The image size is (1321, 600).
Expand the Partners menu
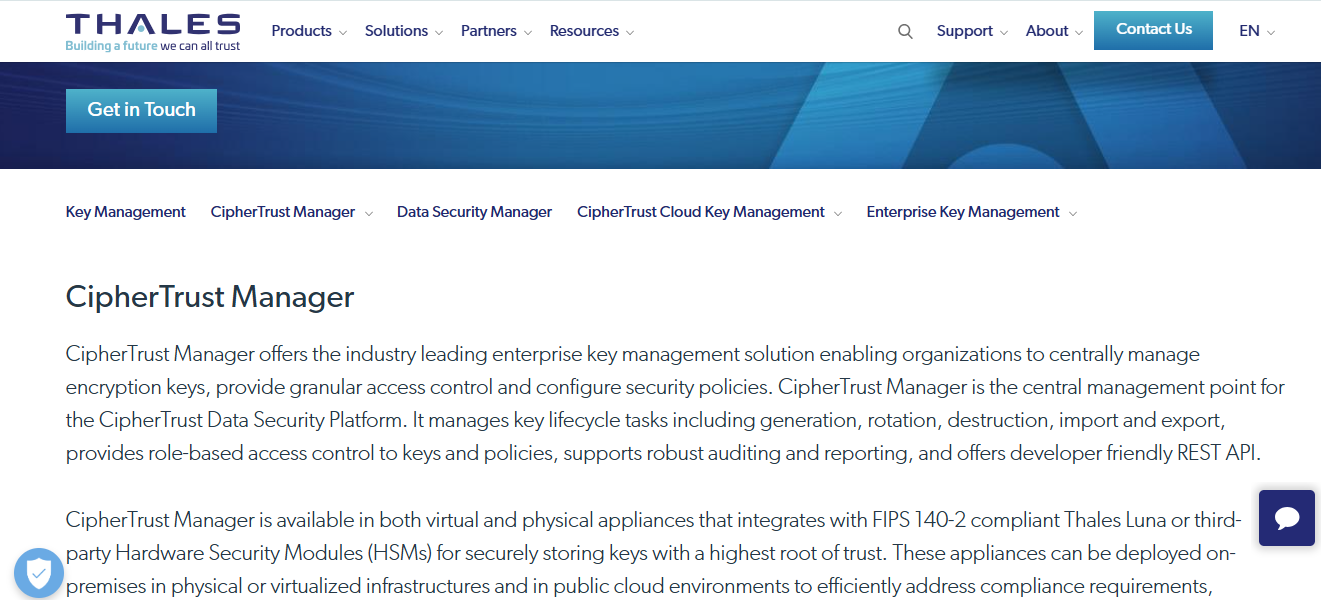pyautogui.click(x=497, y=31)
